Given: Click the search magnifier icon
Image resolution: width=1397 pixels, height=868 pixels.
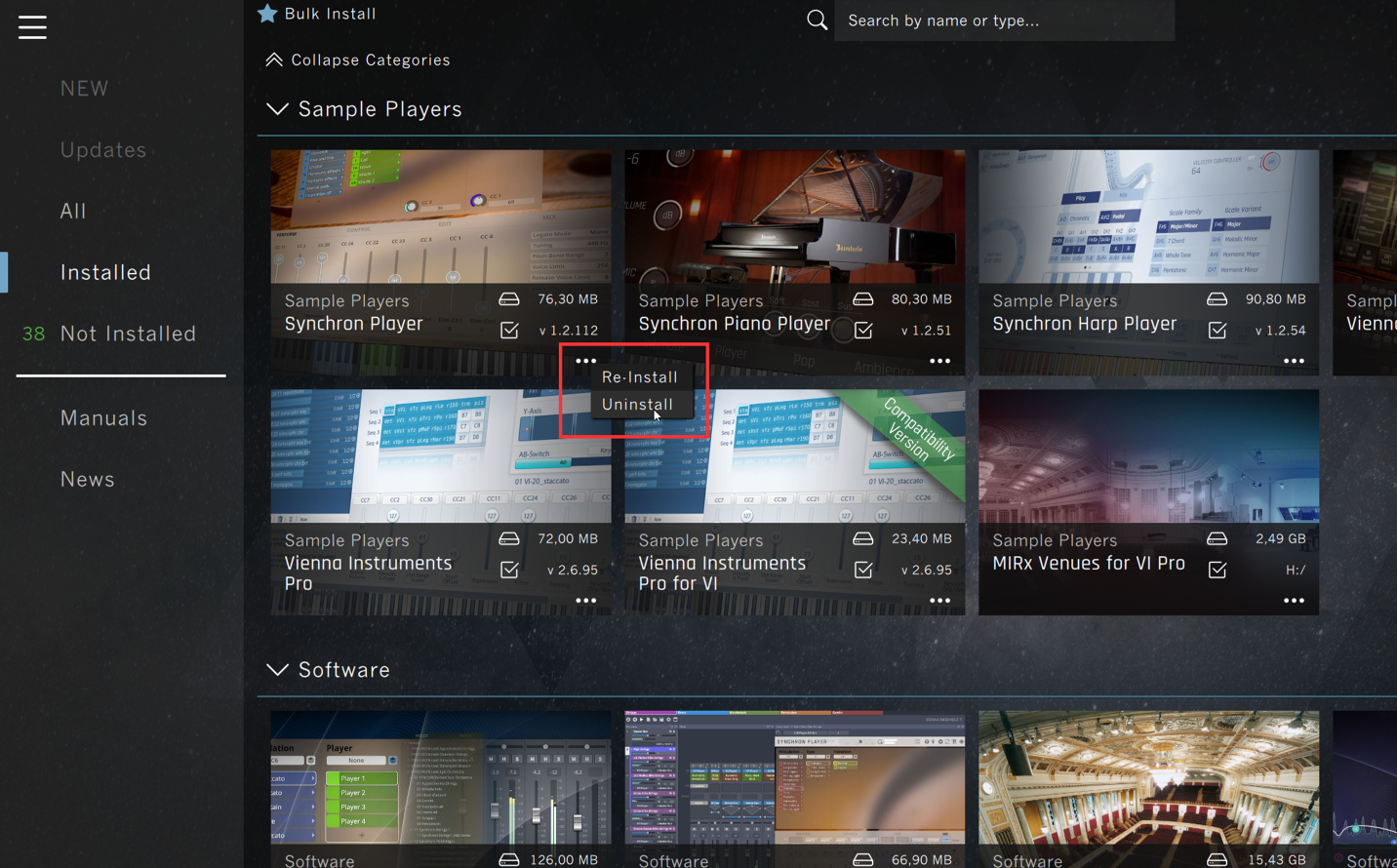Looking at the screenshot, I should click(818, 20).
